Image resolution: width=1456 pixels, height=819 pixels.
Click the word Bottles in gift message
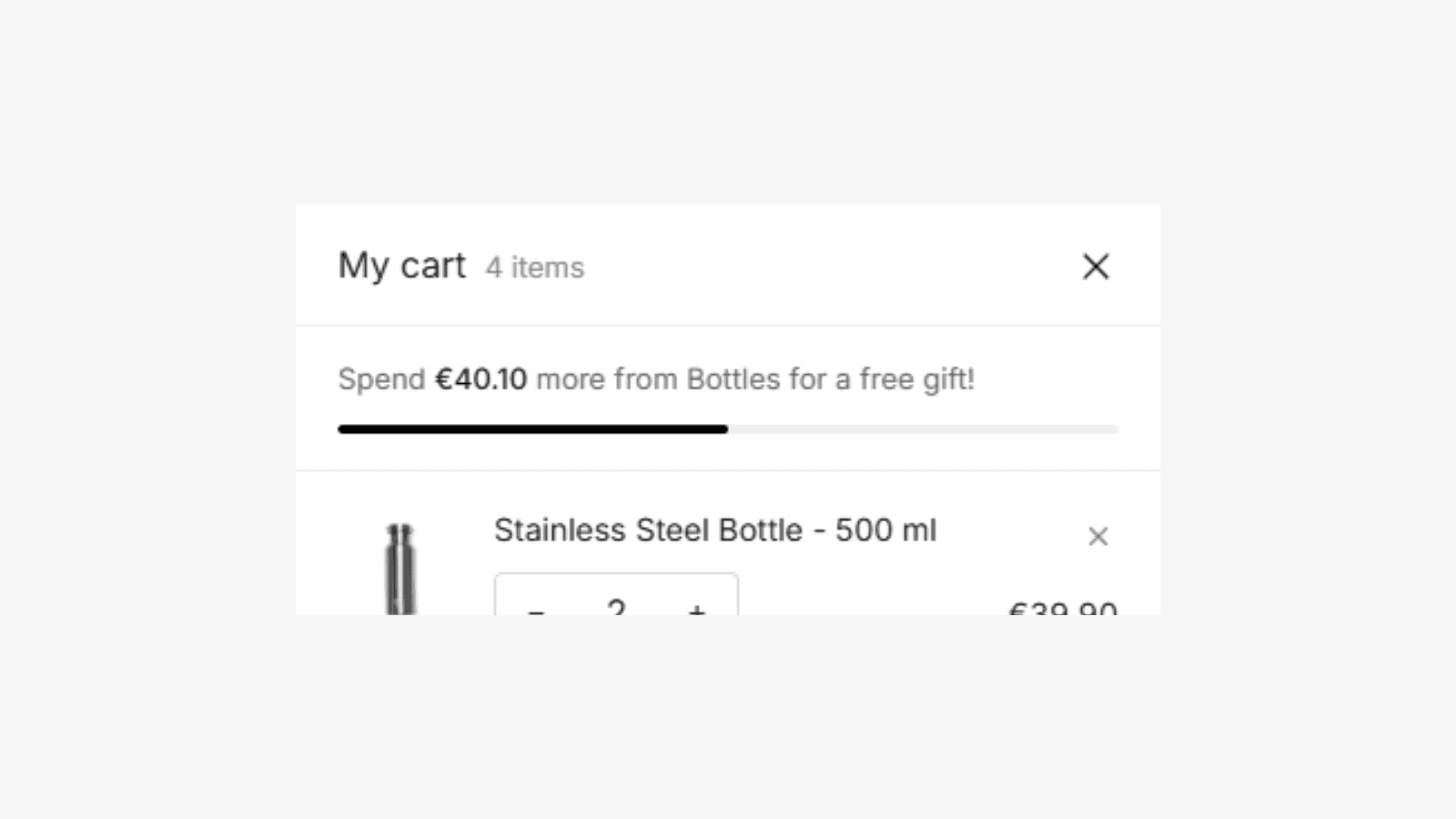[733, 379]
